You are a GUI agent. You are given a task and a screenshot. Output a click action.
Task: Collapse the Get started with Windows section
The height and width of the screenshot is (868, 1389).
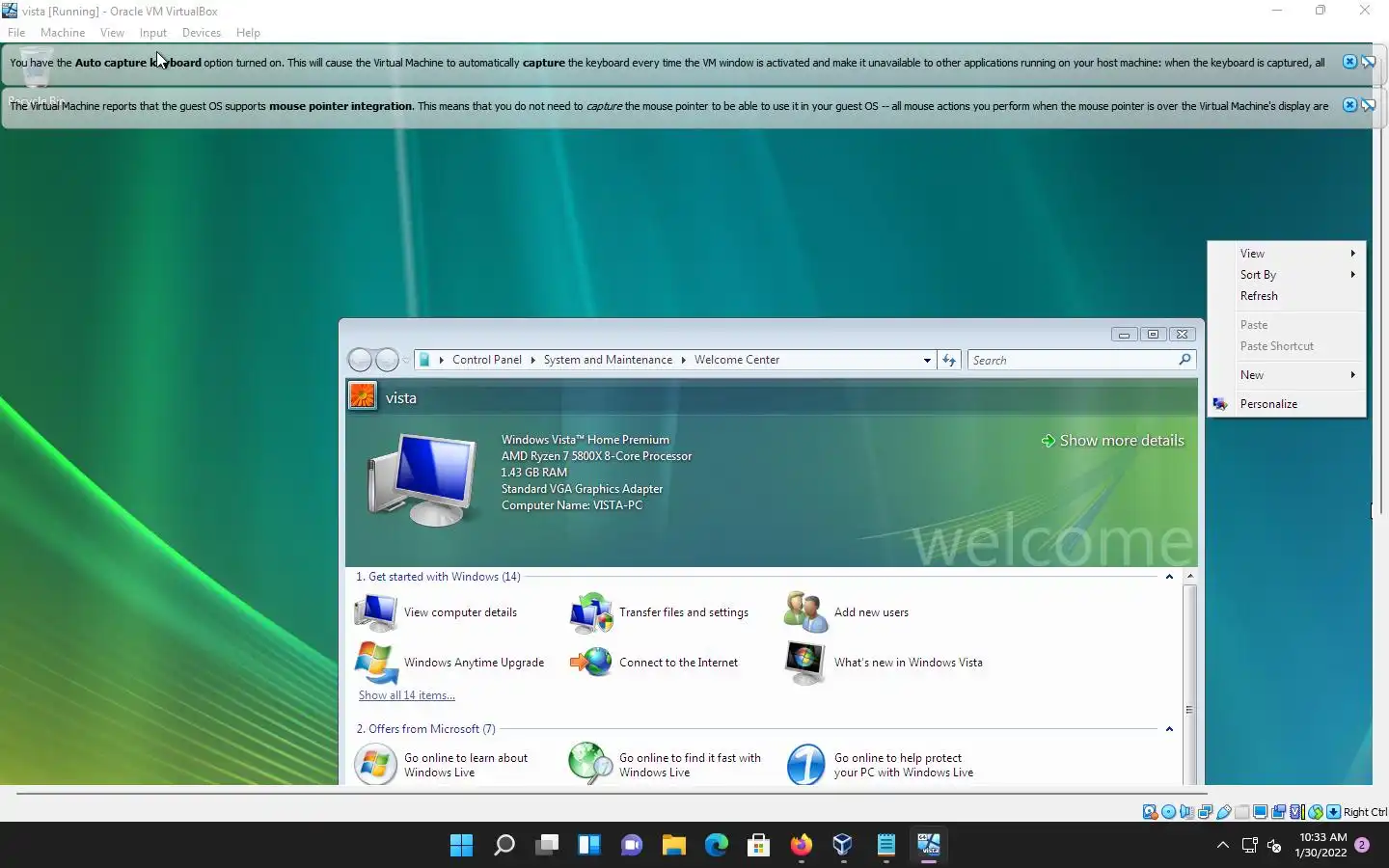[x=1169, y=577]
